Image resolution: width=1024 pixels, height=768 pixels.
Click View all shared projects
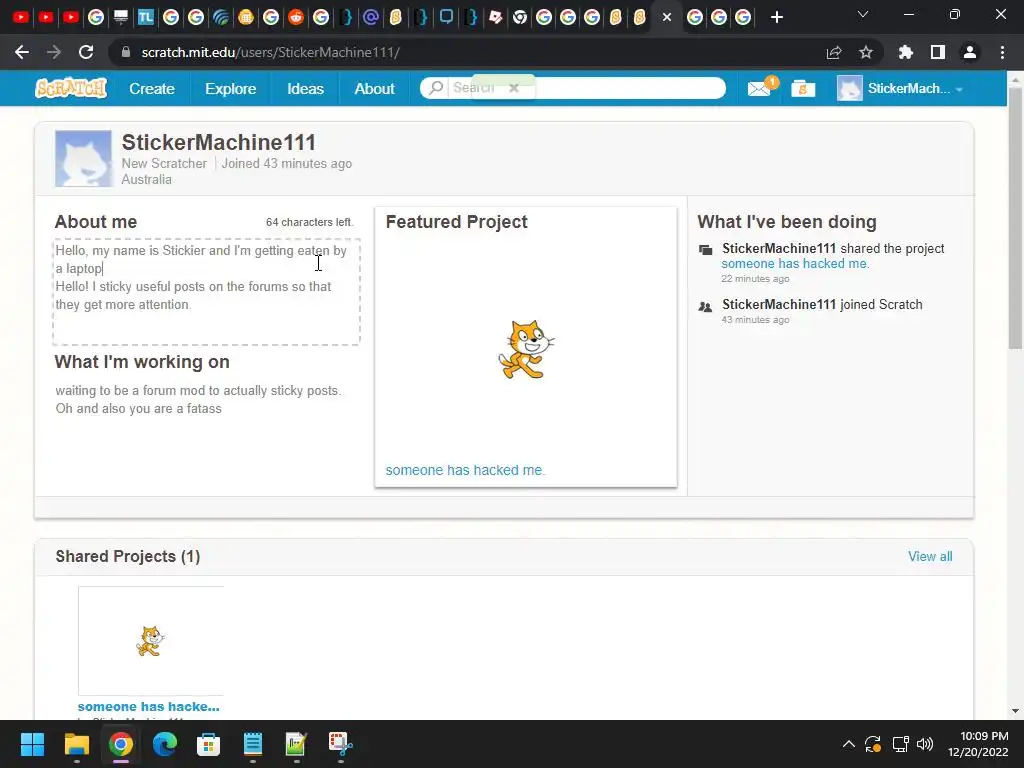pyautogui.click(x=930, y=556)
